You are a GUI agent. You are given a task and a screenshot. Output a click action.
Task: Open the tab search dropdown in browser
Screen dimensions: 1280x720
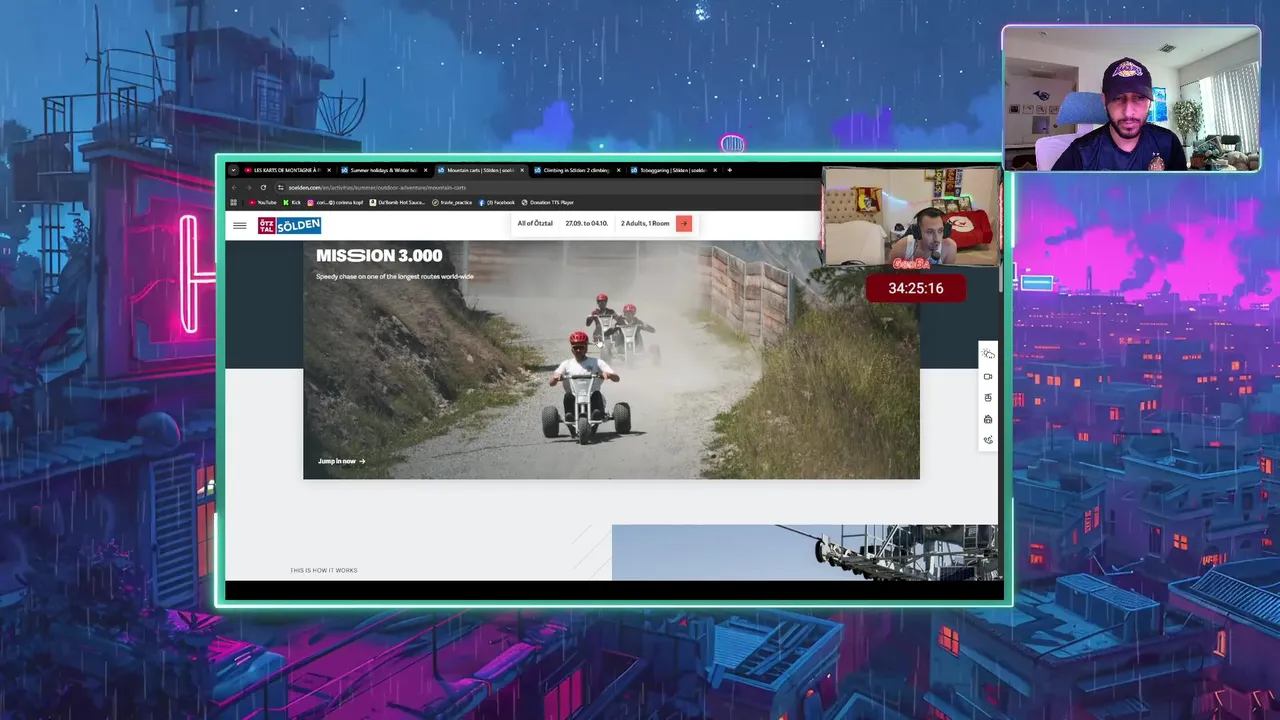[234, 170]
